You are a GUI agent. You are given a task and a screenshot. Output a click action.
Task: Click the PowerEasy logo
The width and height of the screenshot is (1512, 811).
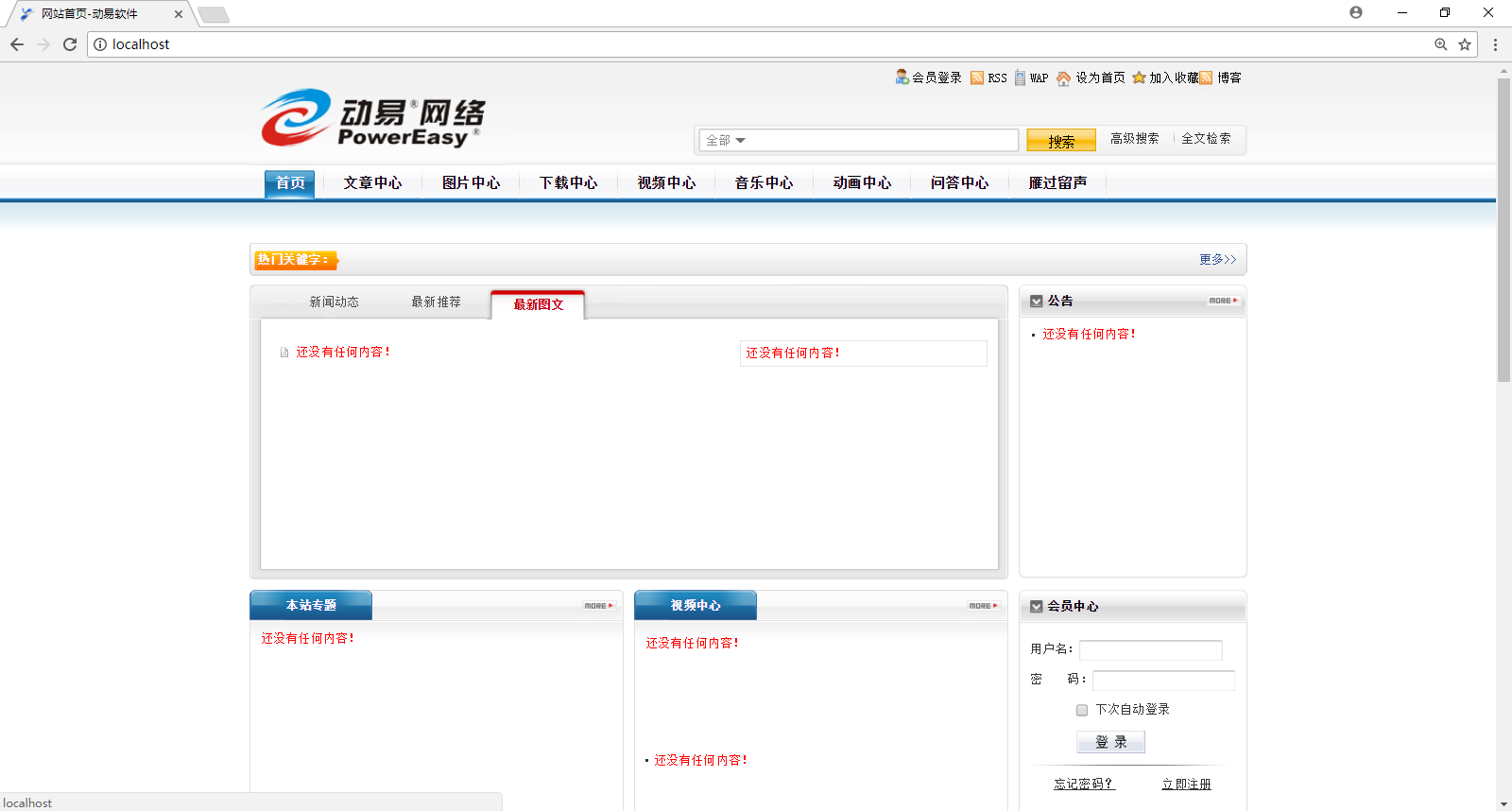[372, 118]
